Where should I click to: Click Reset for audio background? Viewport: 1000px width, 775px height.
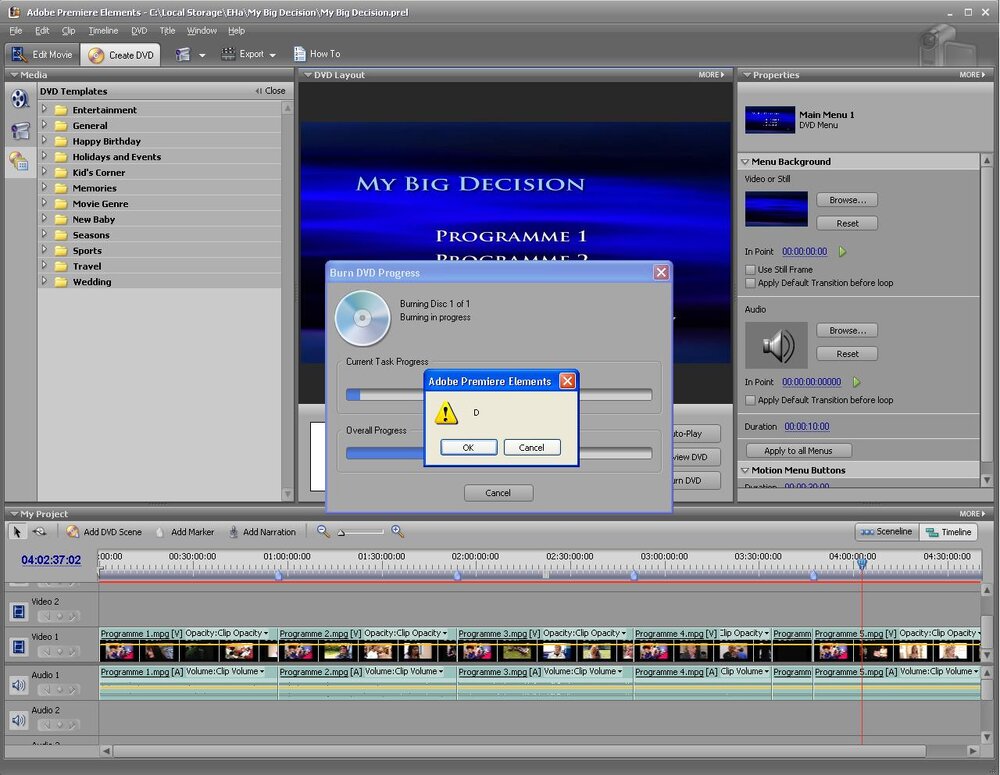click(847, 354)
